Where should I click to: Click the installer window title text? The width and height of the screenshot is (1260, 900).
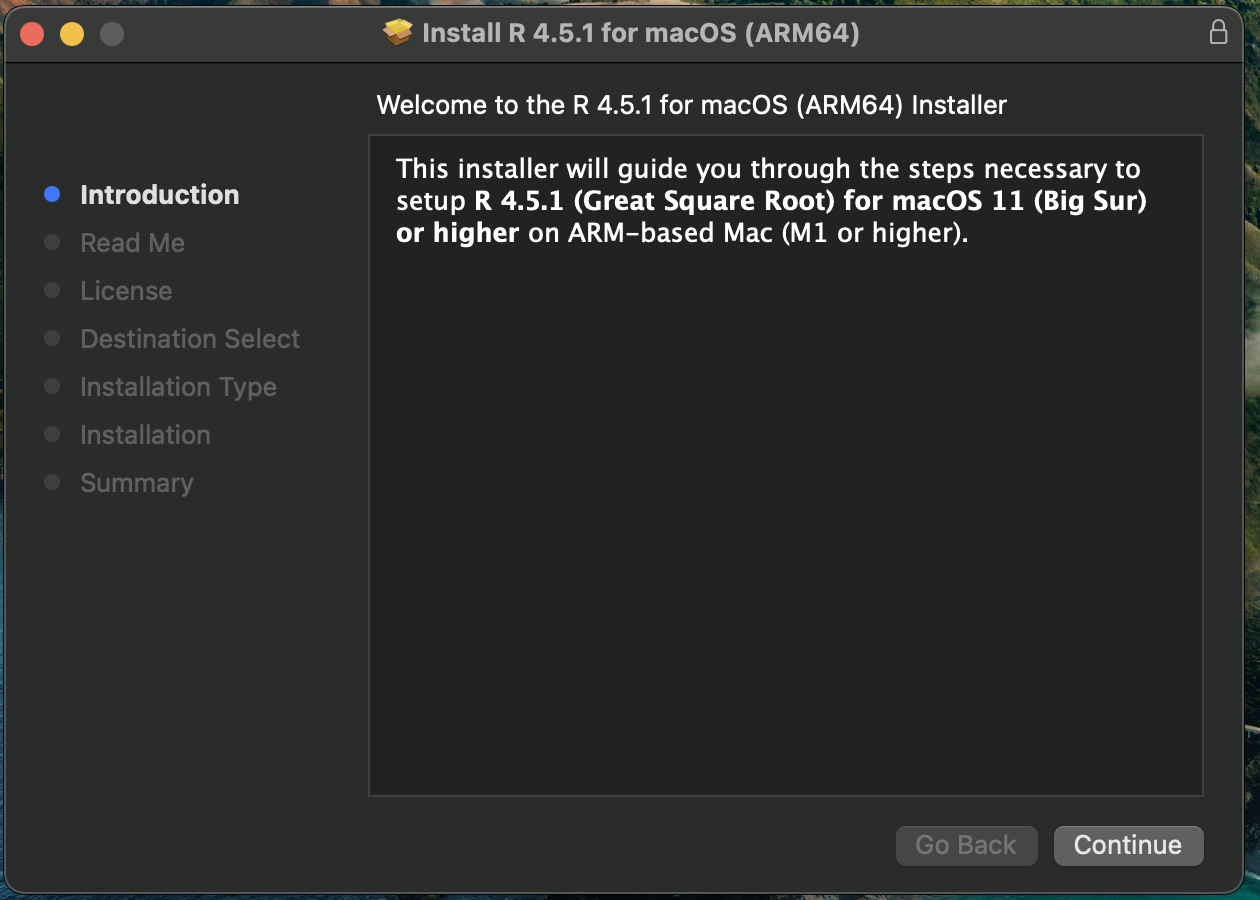[641, 33]
